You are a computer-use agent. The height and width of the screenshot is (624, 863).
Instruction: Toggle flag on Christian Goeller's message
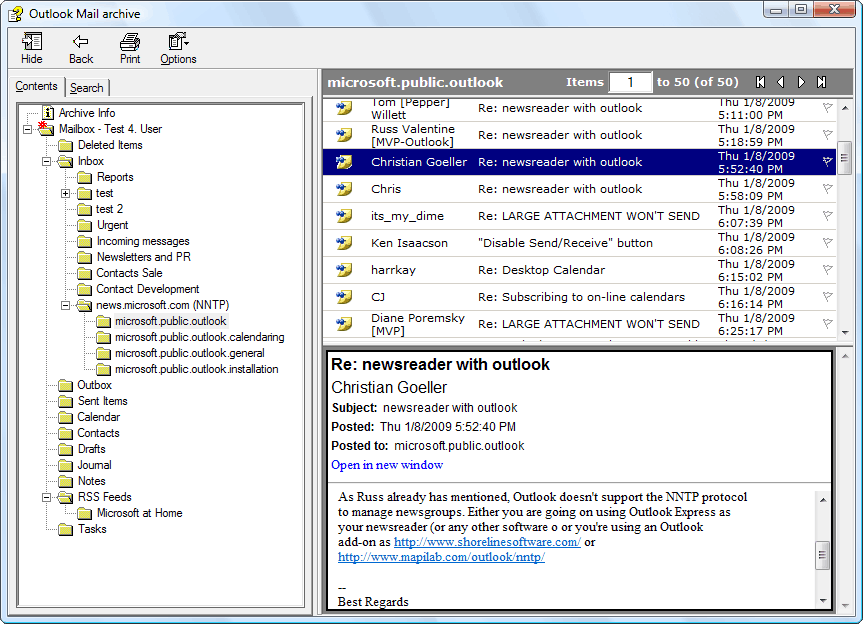click(x=827, y=161)
